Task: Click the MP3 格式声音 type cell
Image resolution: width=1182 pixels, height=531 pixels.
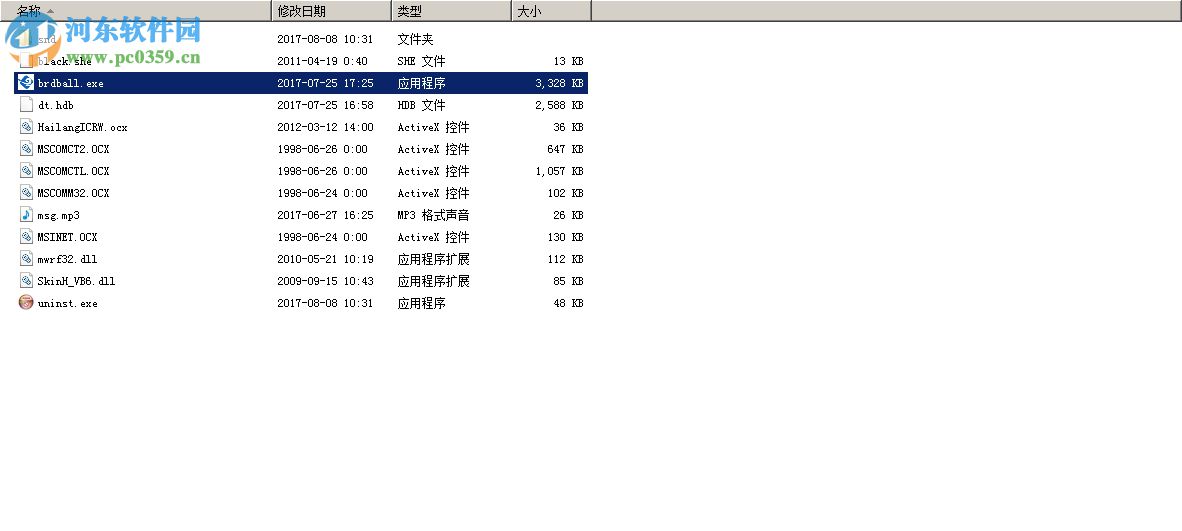Action: 433,215
